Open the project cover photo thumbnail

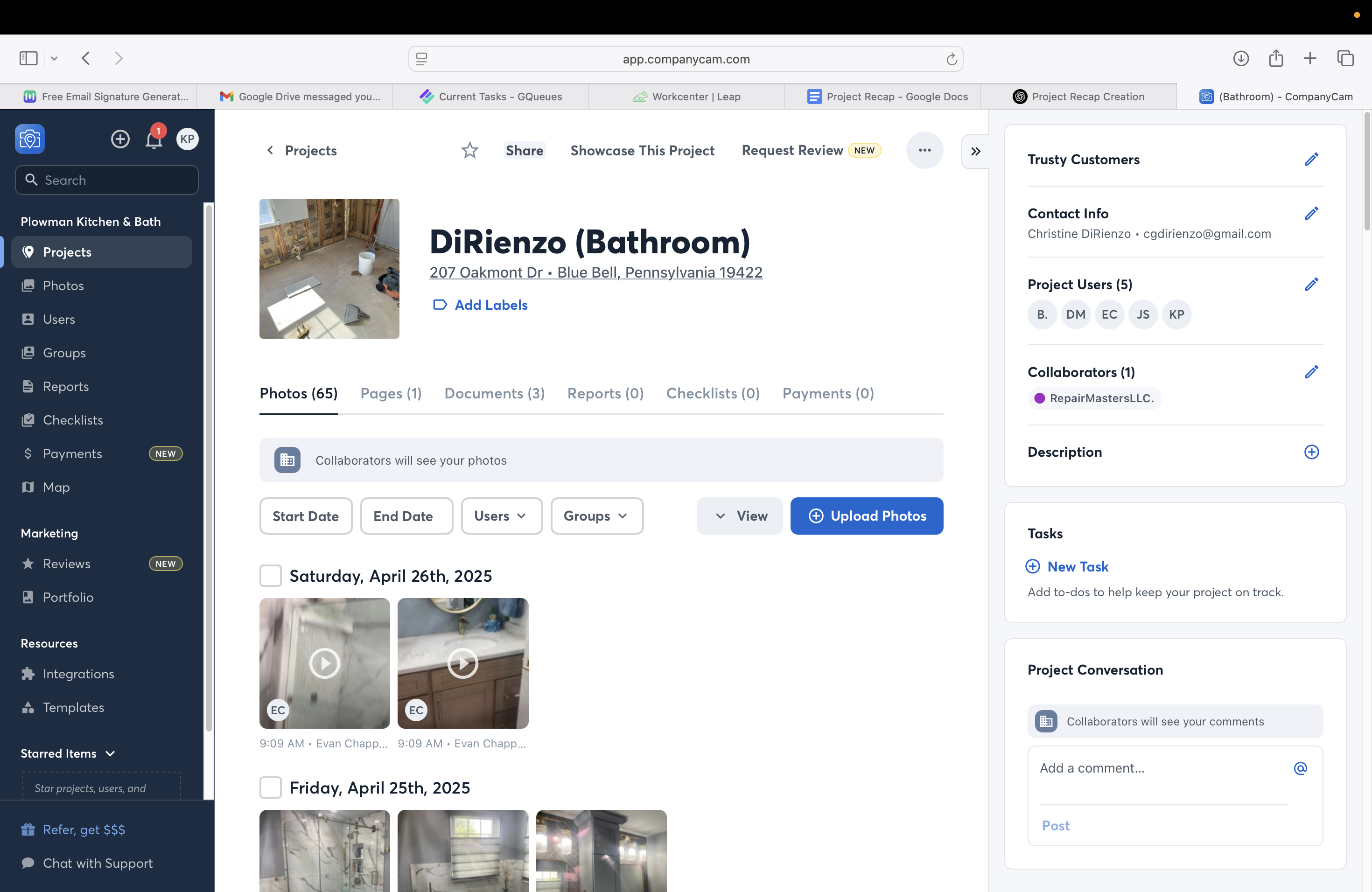coord(329,269)
